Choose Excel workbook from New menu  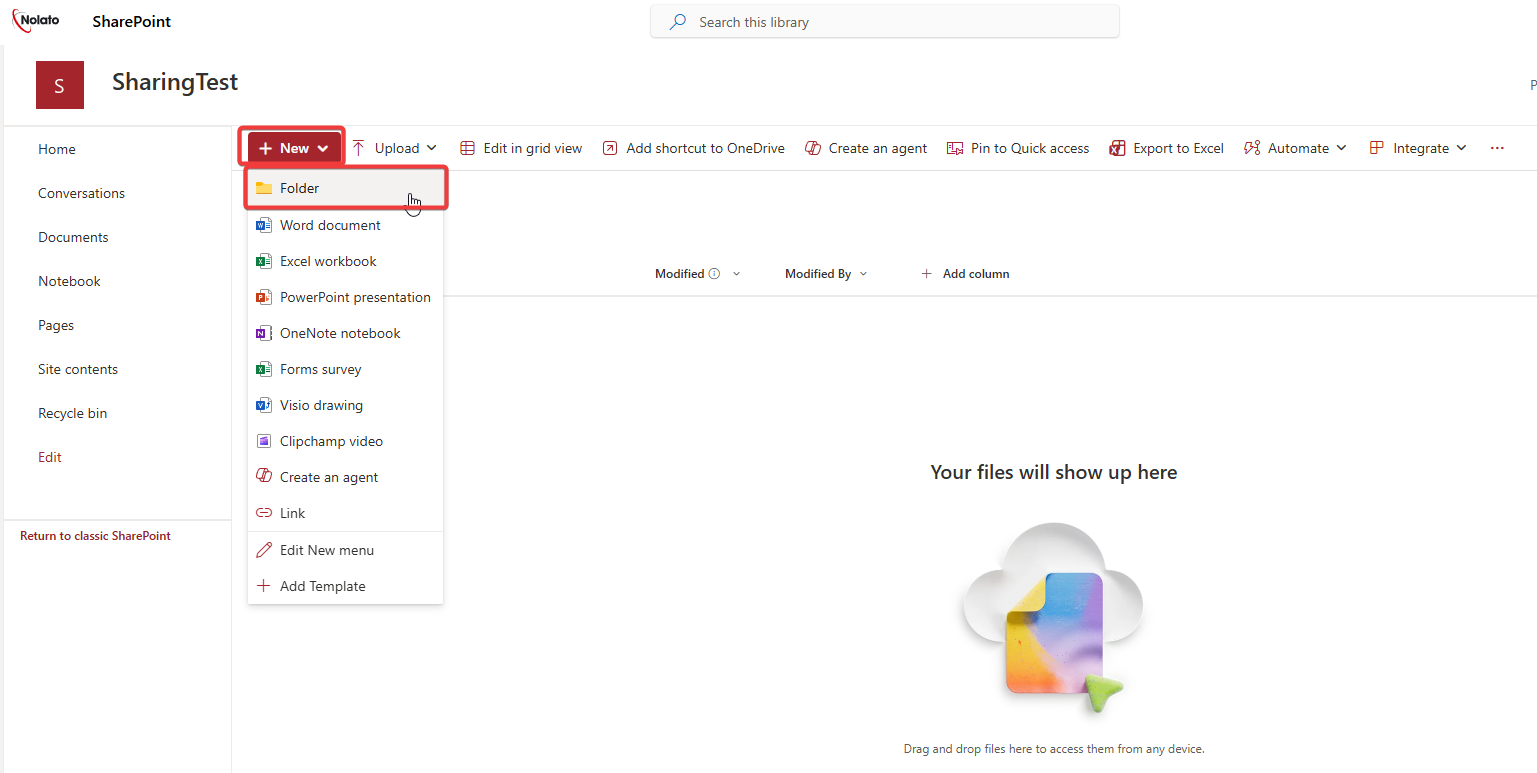point(346,261)
